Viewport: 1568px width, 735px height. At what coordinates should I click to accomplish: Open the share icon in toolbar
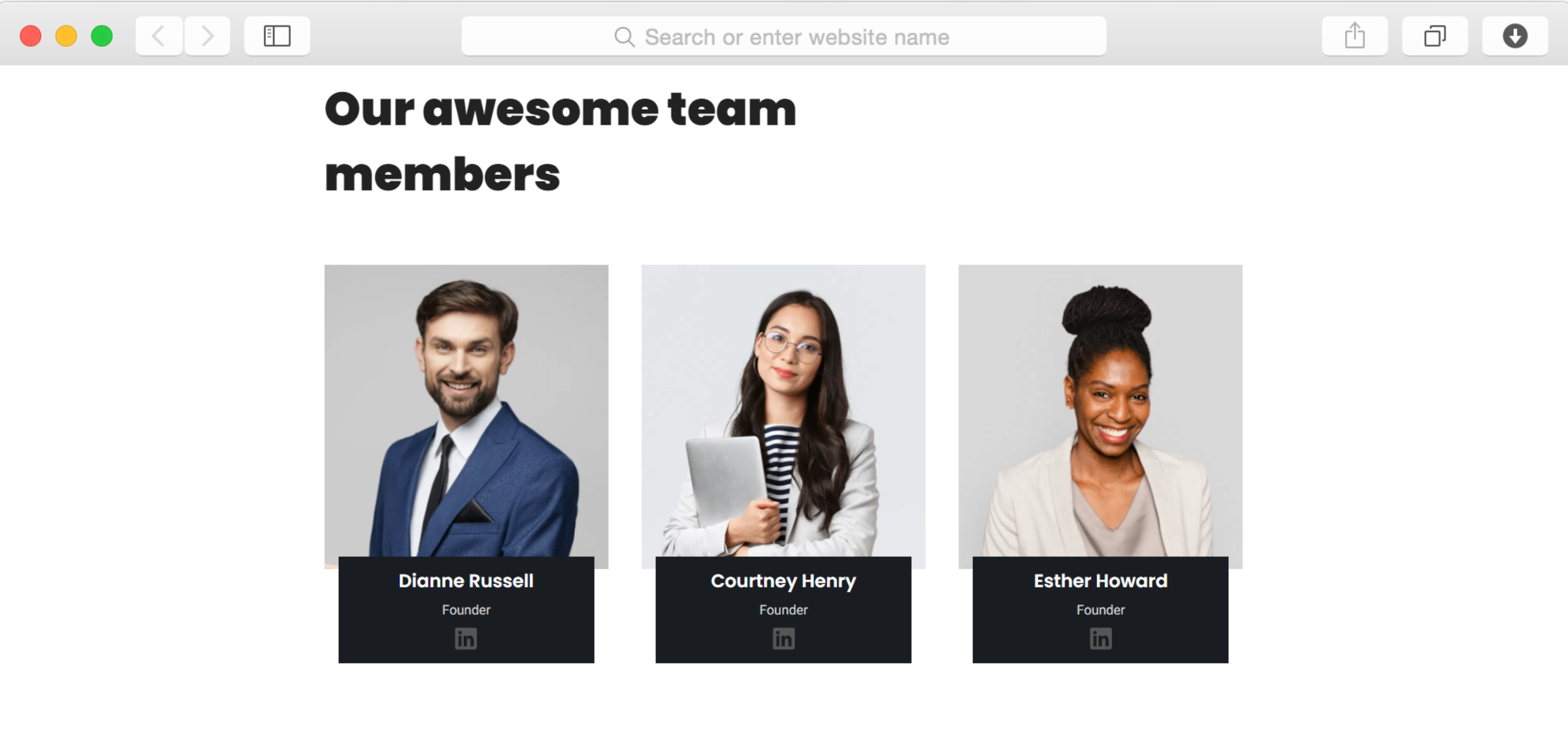[x=1355, y=36]
